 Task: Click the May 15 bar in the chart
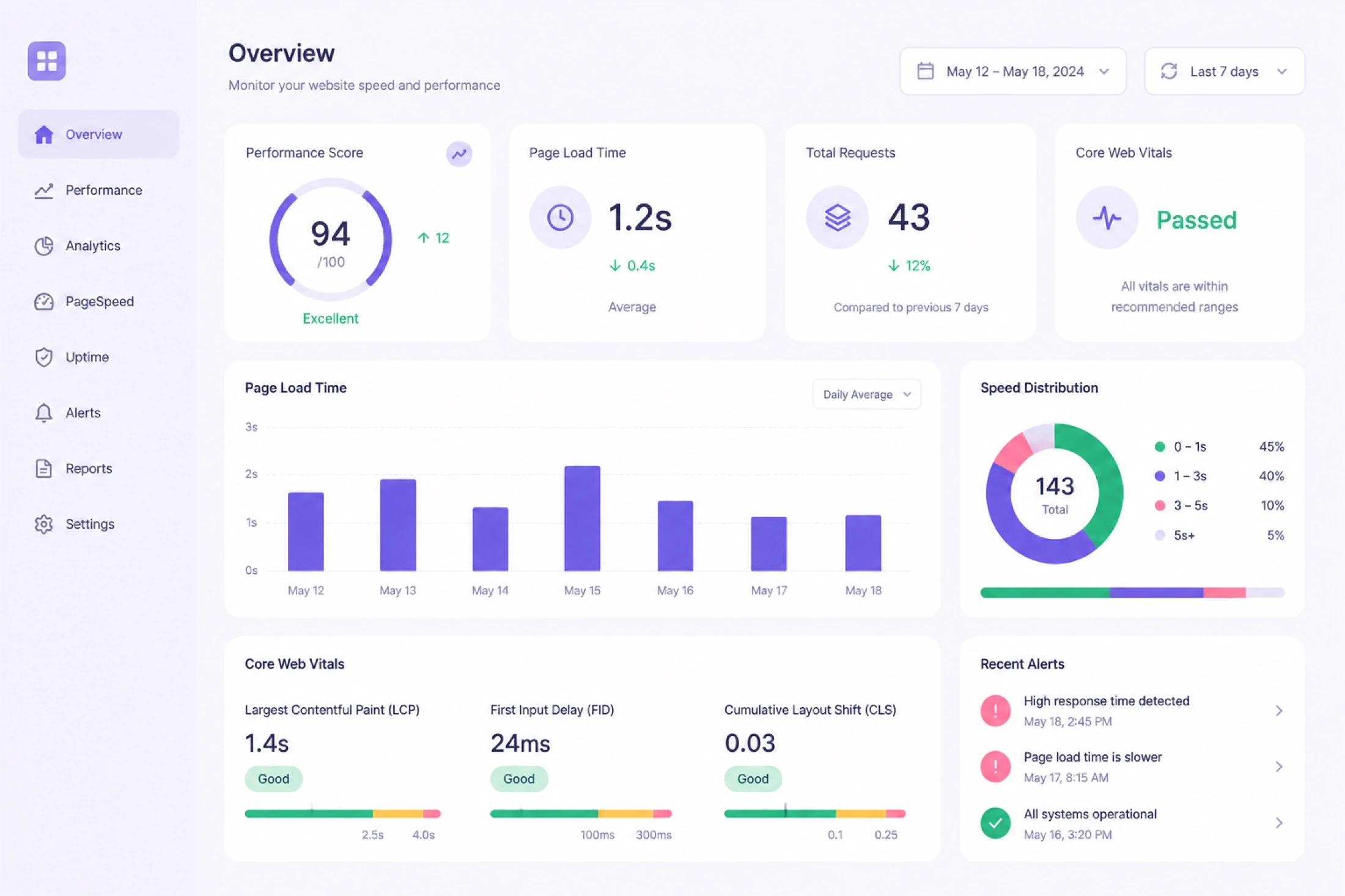coord(582,518)
